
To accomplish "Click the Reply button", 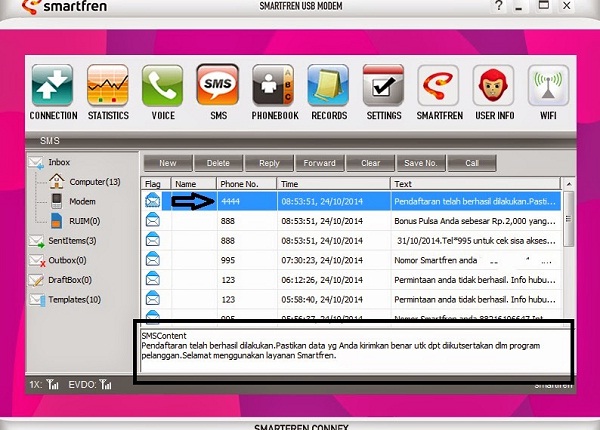I will (269, 163).
